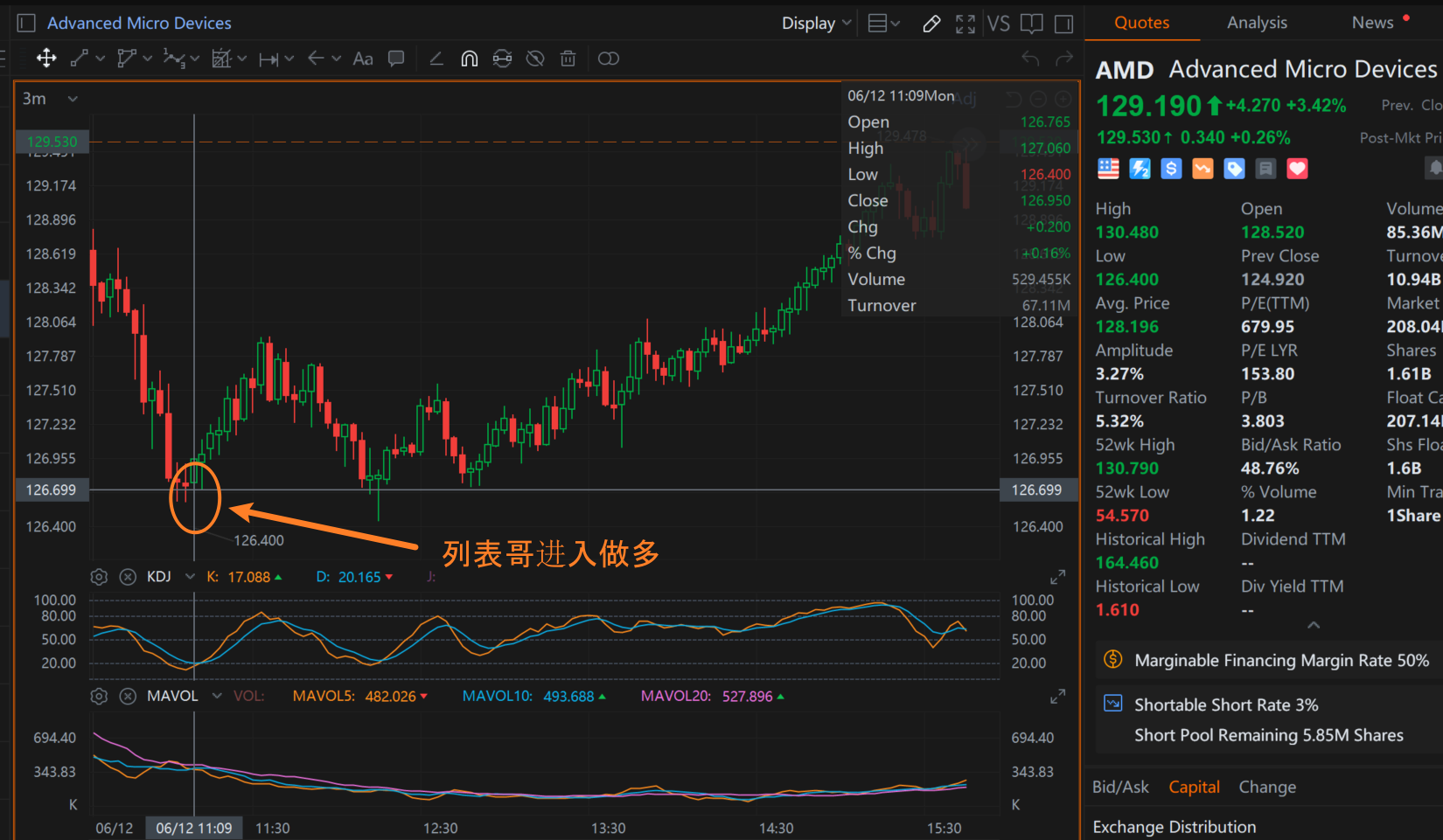Select the line style pencil tool
The width and height of the screenshot is (1443, 840).
[436, 59]
